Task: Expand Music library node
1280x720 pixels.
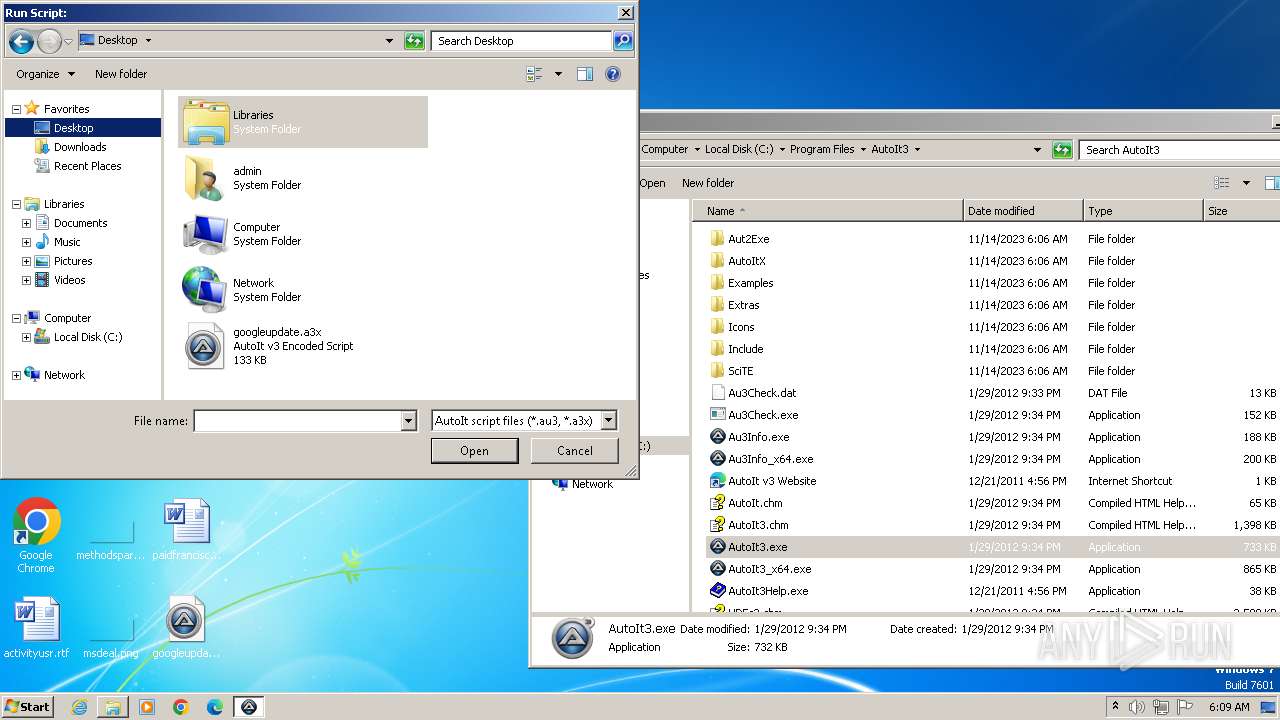Action: tap(26, 242)
